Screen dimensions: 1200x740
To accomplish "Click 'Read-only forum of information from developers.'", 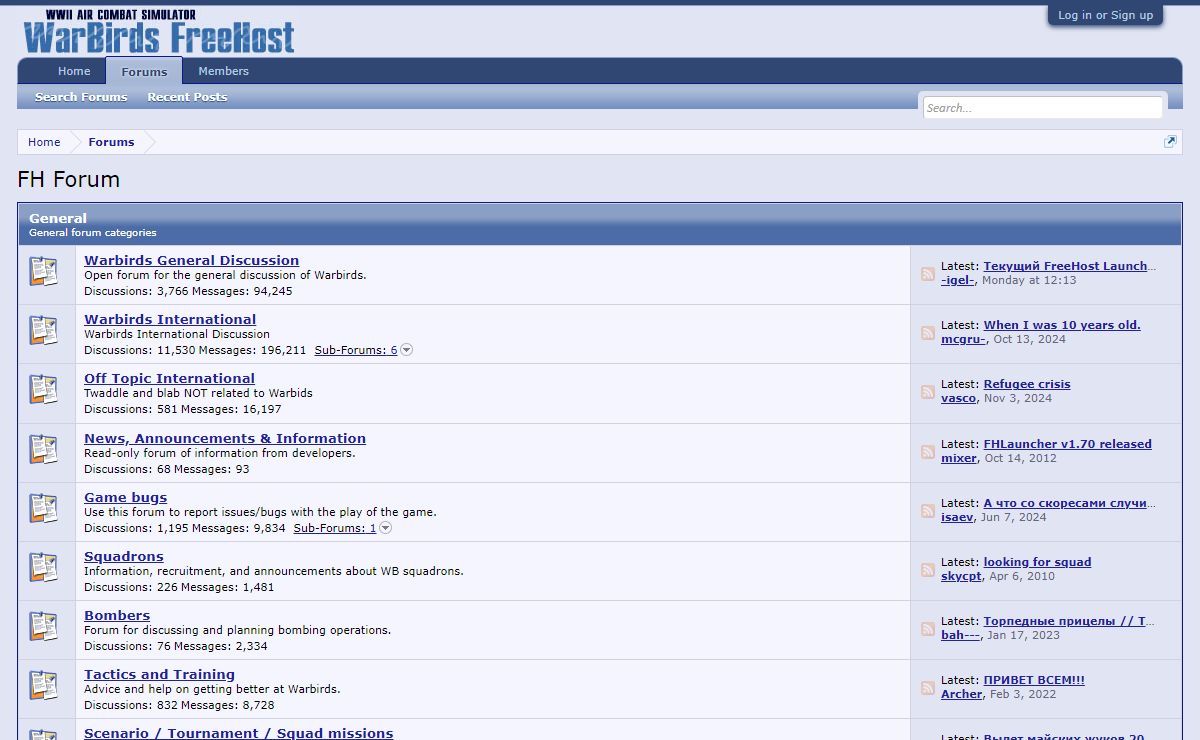I will [220, 453].
